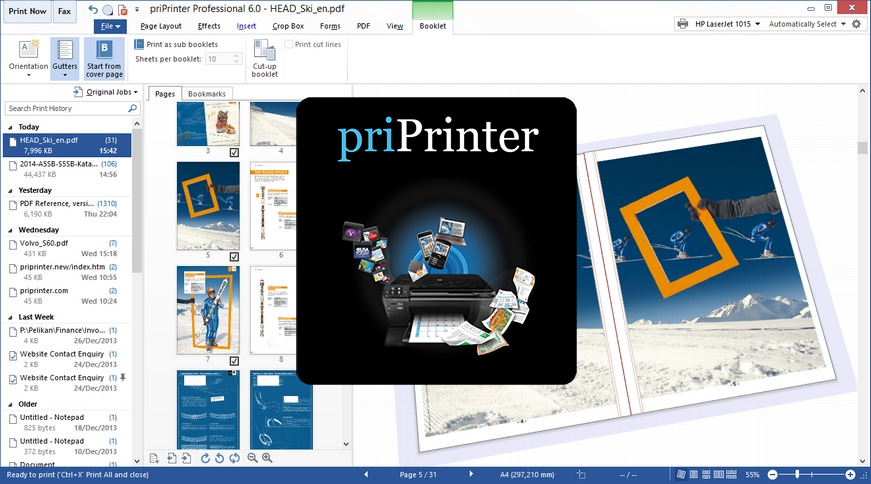Click the Undo arrow in quick access toolbar
The height and width of the screenshot is (484, 871).
[93, 9]
